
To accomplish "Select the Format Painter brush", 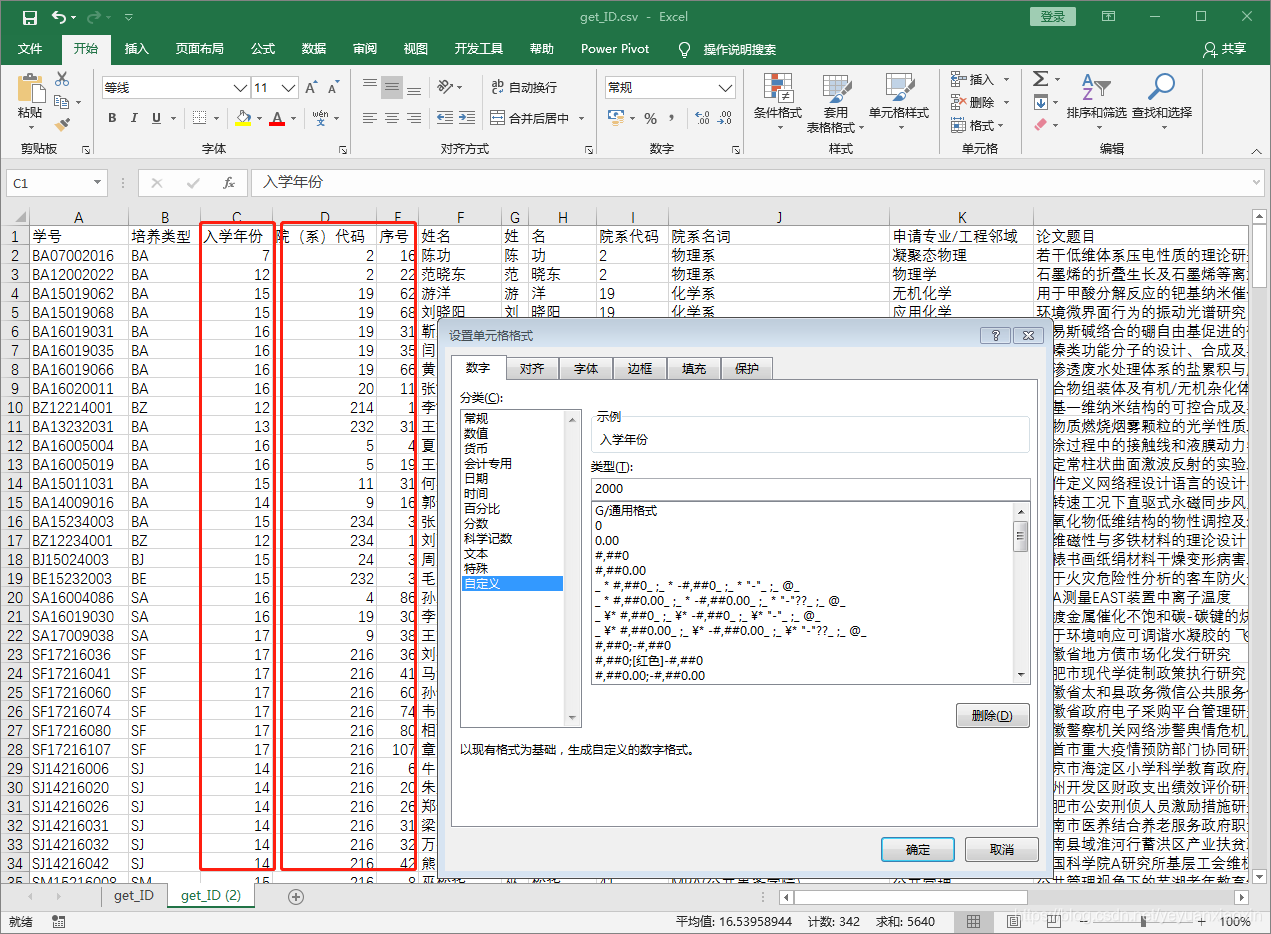I will tap(62, 125).
